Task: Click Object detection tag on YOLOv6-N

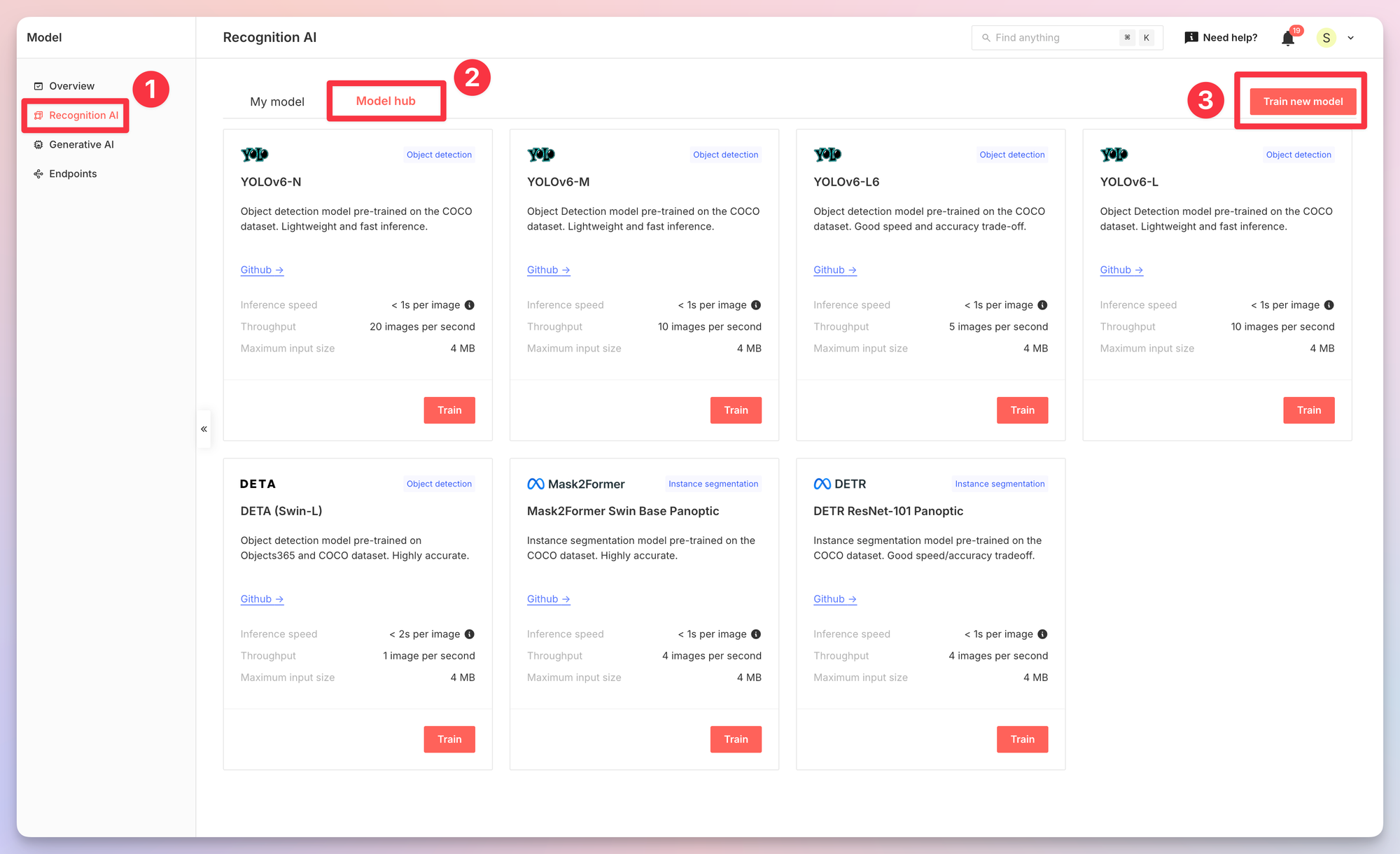Action: [439, 155]
